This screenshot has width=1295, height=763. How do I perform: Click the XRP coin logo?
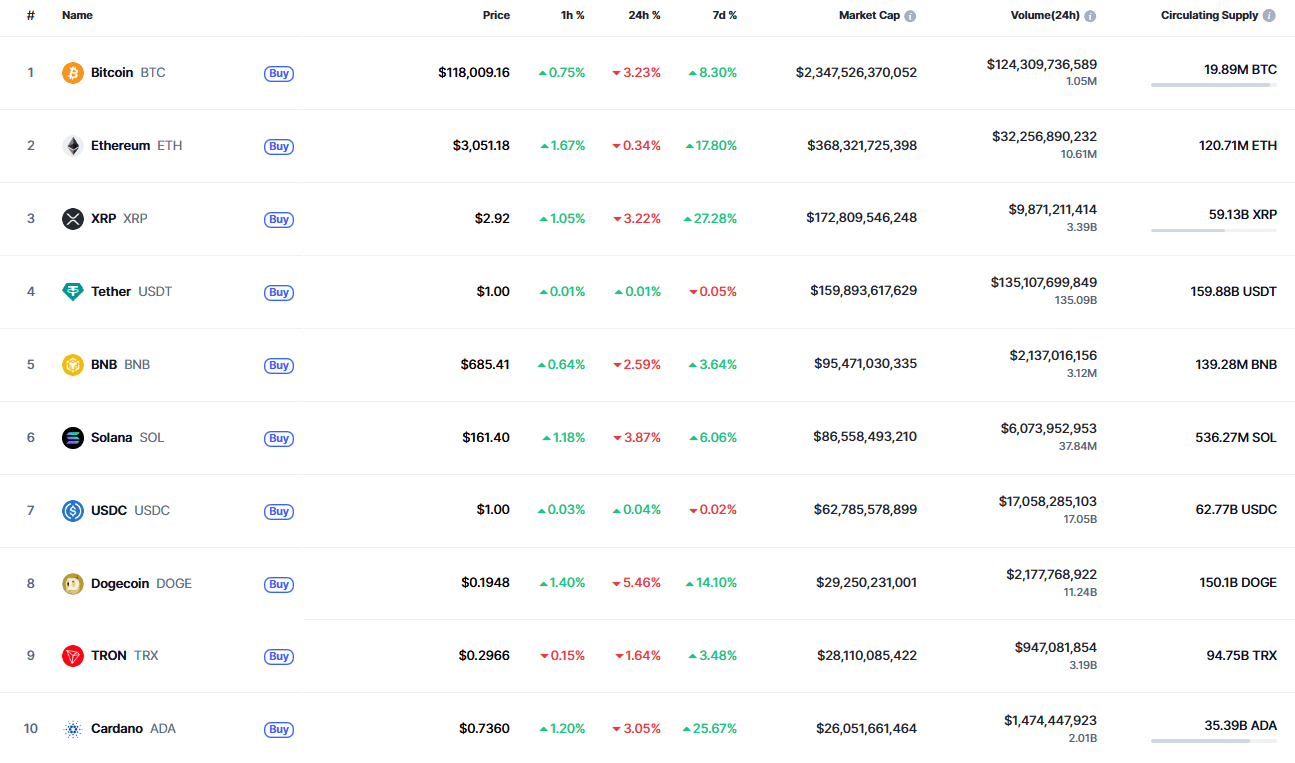tap(73, 219)
